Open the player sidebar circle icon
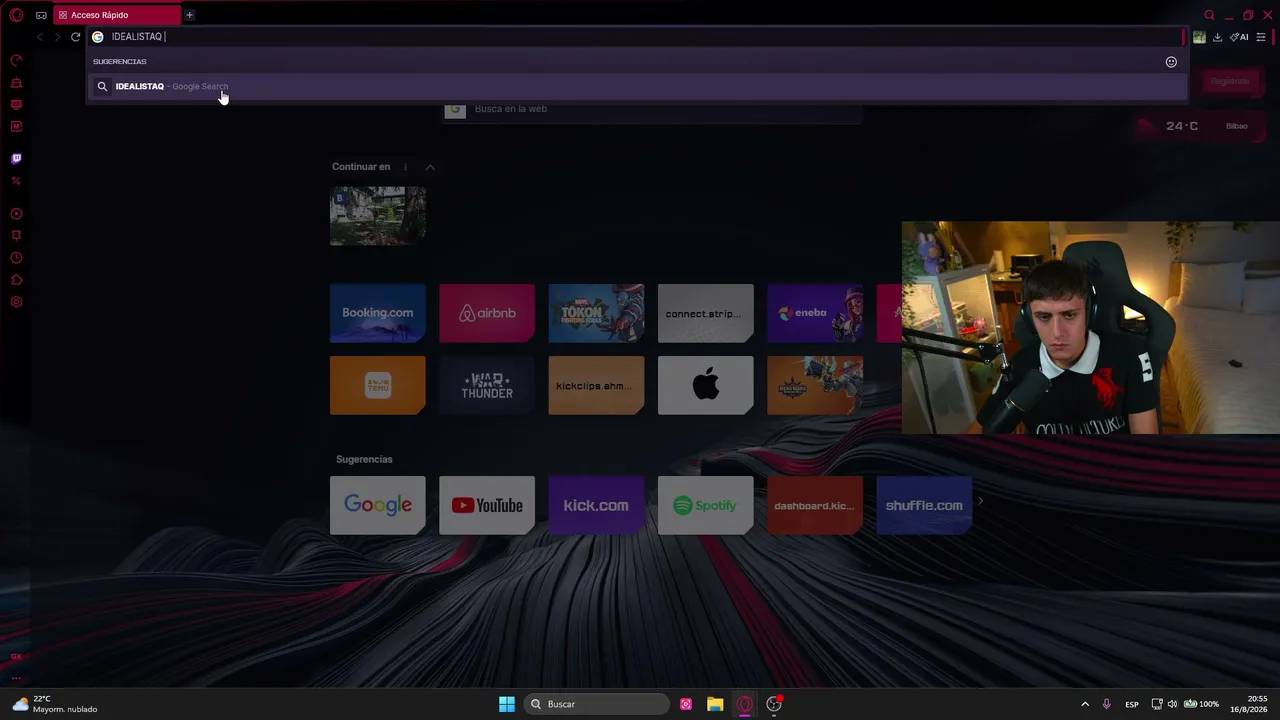 click(x=16, y=214)
